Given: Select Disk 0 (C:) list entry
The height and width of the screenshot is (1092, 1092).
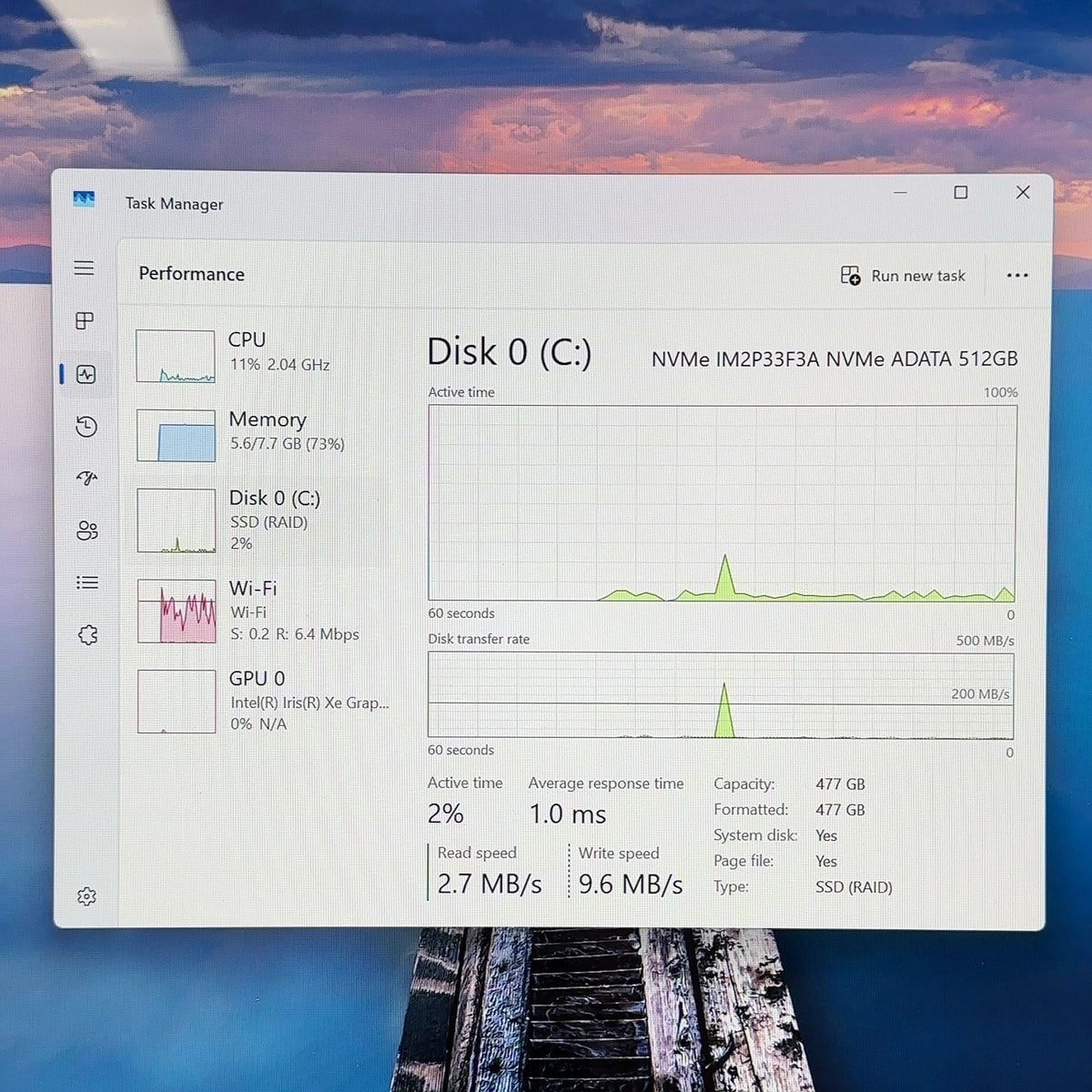Looking at the screenshot, I should 264,521.
